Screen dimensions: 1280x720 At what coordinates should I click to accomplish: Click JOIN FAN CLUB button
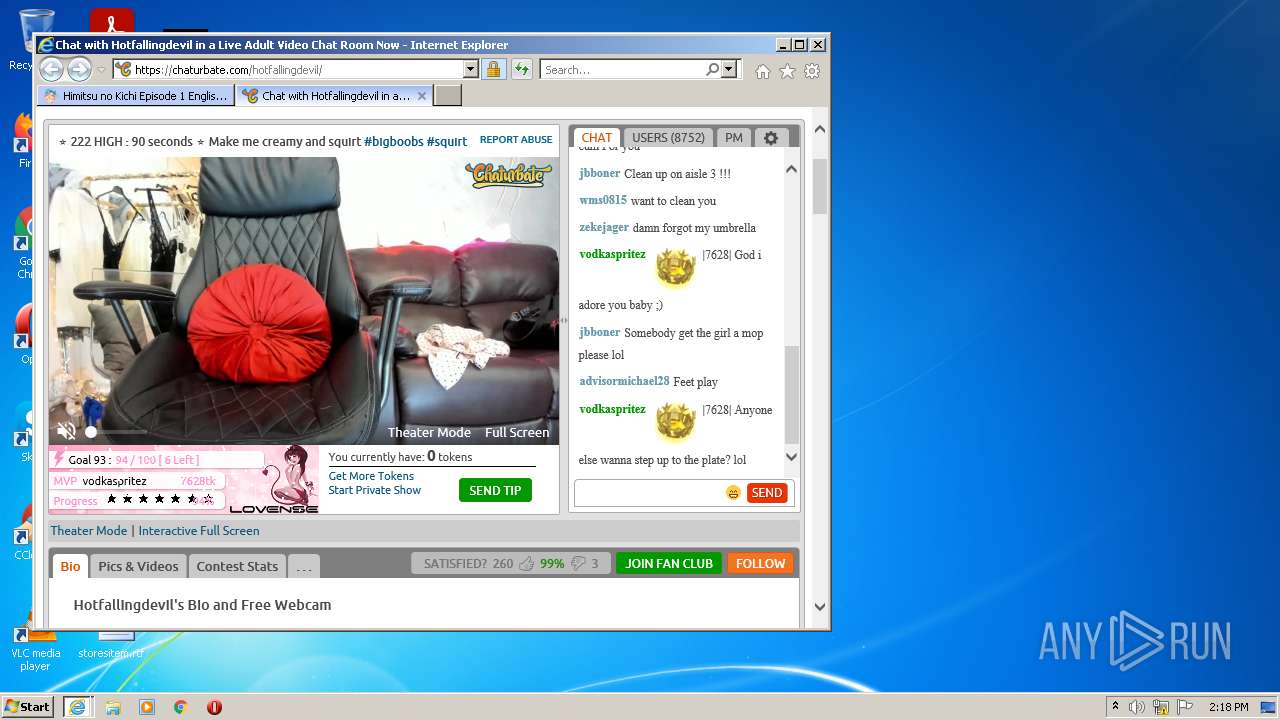coord(669,564)
